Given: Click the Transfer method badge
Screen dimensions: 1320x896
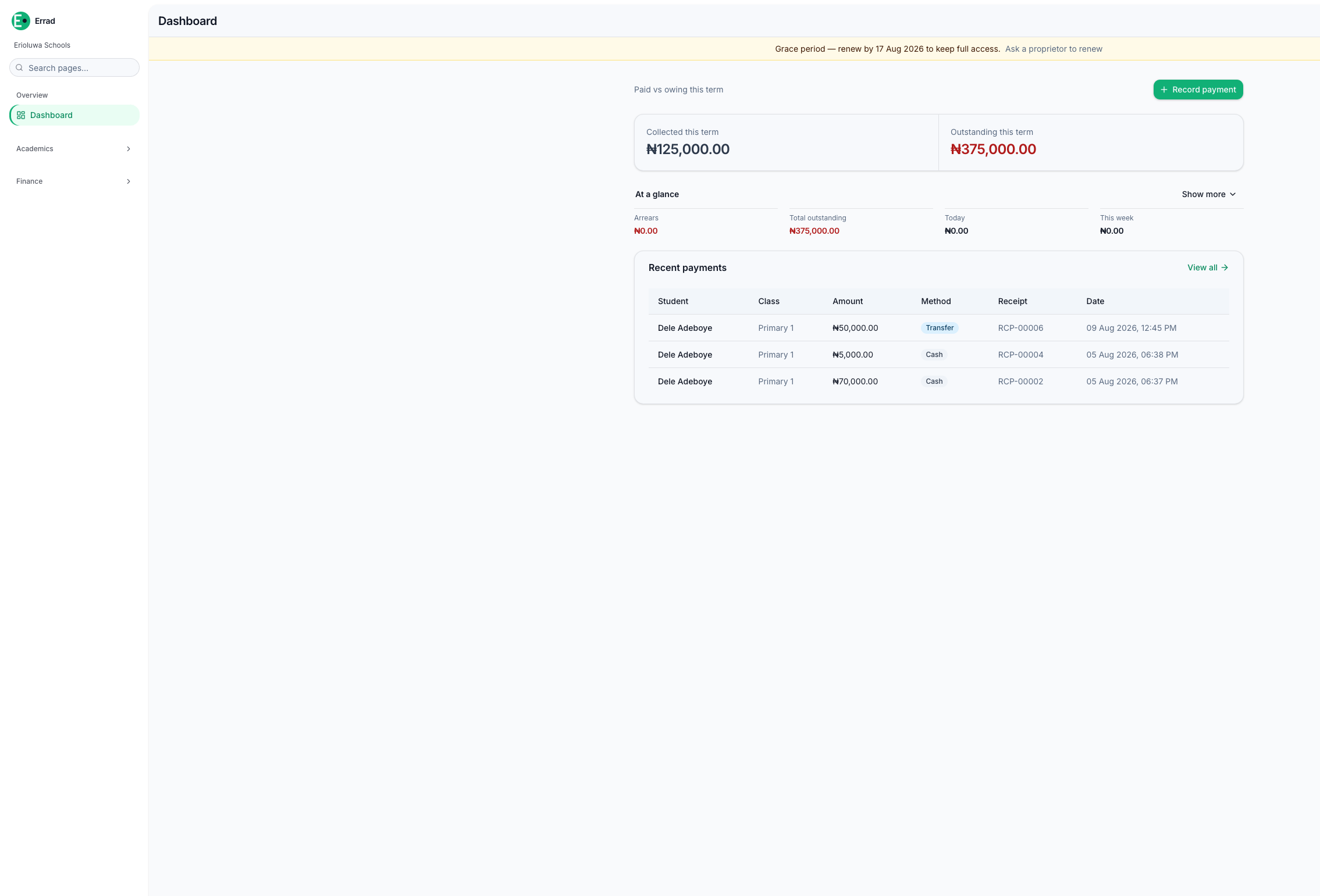Looking at the screenshot, I should [x=940, y=328].
